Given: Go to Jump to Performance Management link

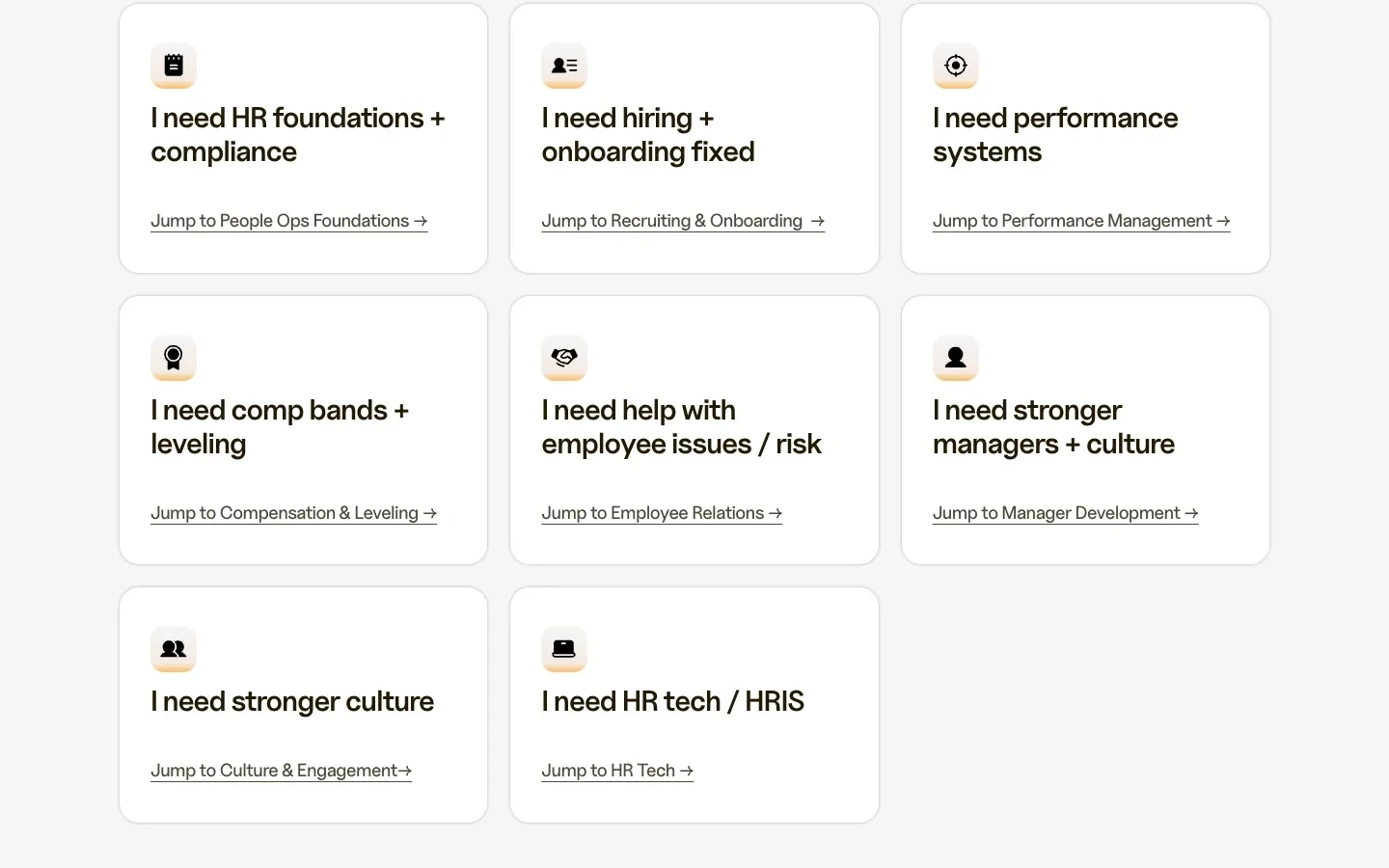Looking at the screenshot, I should 1081,221.
